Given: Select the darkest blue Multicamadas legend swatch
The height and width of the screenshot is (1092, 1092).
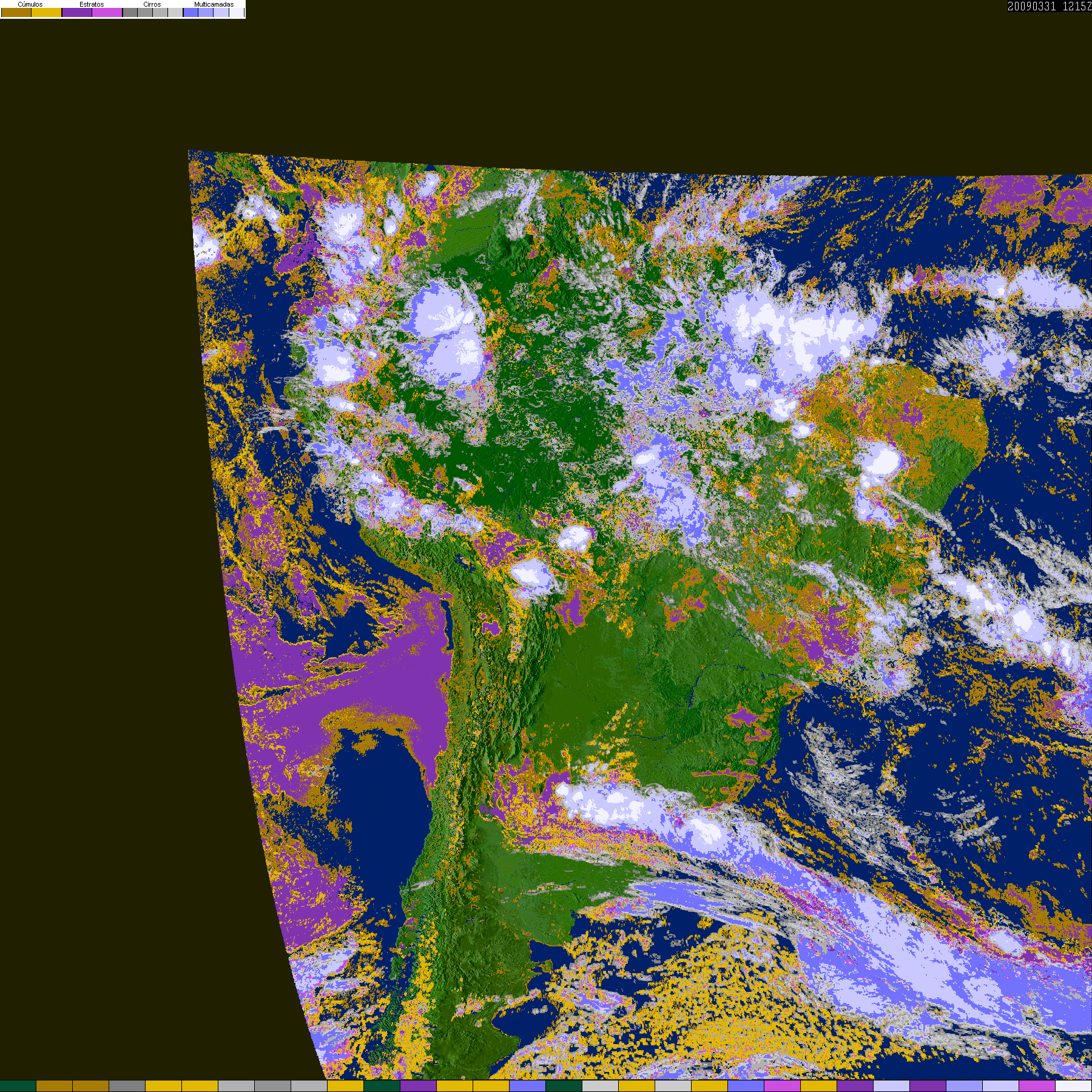Looking at the screenshot, I should [x=190, y=13].
